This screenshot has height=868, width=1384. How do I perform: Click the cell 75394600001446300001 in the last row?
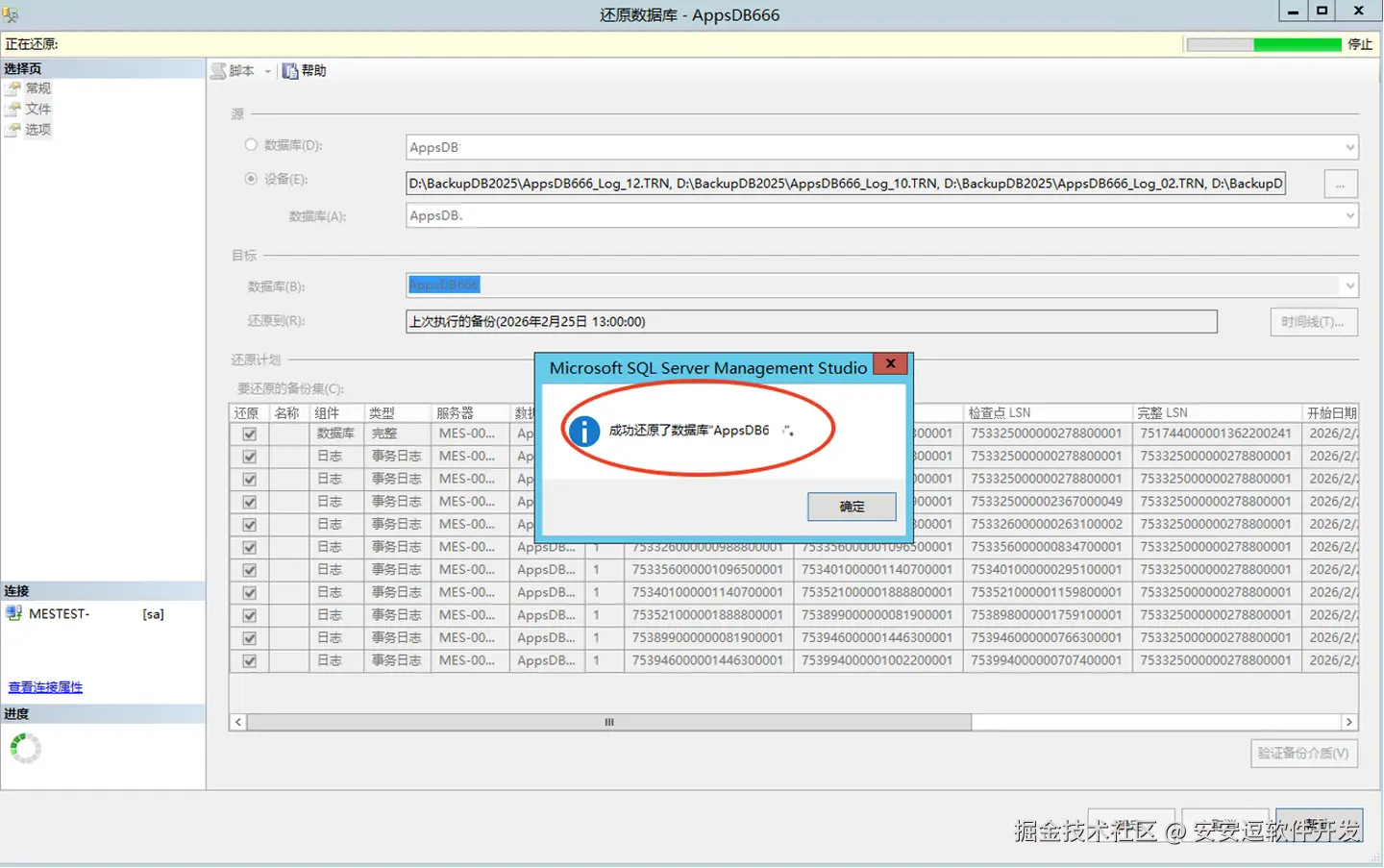click(x=707, y=660)
